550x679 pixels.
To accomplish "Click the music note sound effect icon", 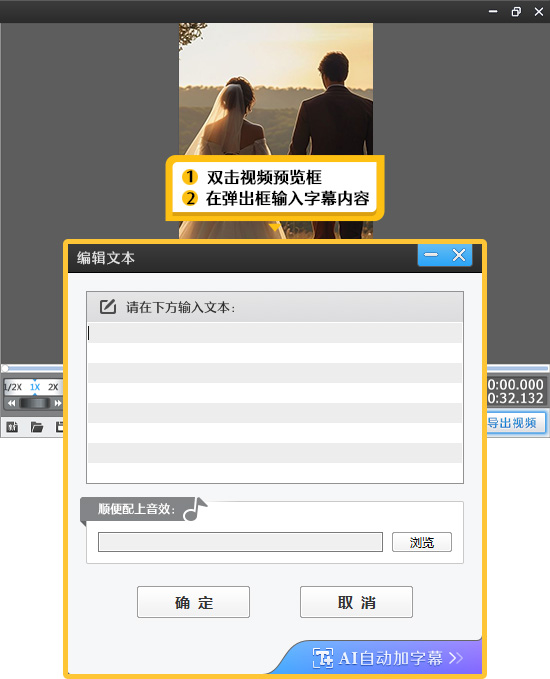I will click(195, 509).
